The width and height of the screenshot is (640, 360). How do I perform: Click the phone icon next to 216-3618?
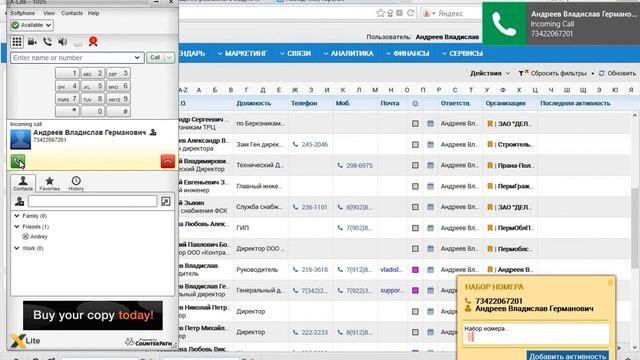point(296,269)
